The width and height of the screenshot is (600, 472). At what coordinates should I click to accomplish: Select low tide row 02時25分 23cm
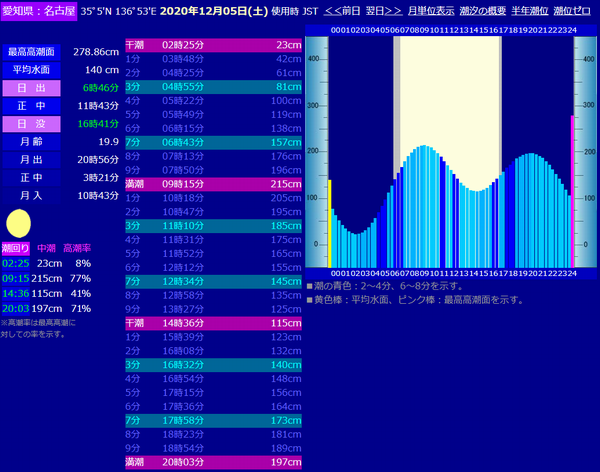tap(214, 45)
